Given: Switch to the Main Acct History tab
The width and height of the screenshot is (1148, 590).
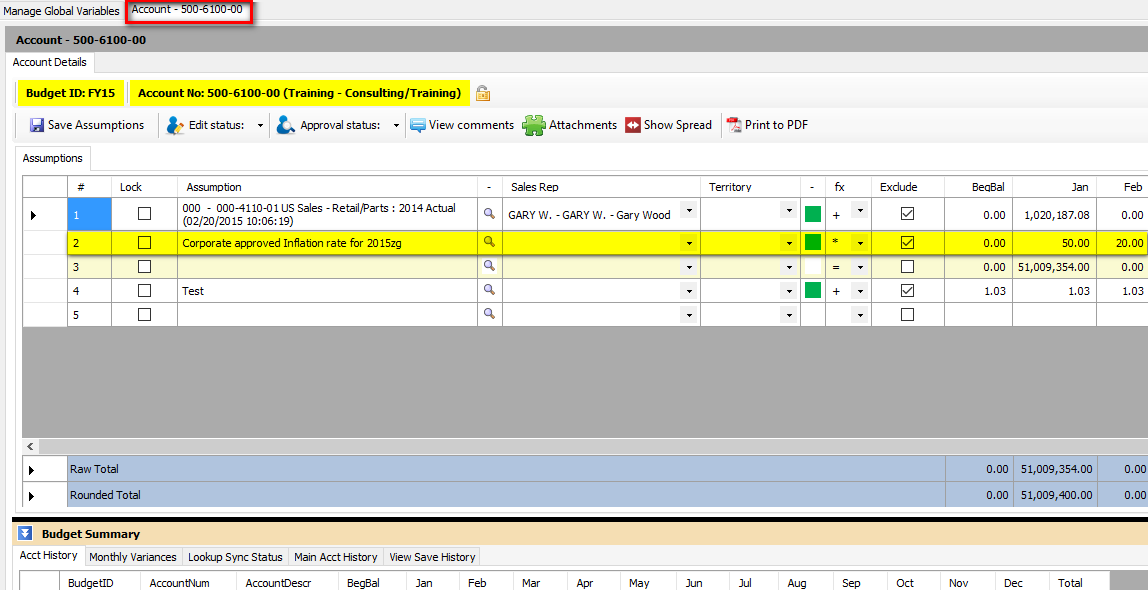Looking at the screenshot, I should pyautogui.click(x=336, y=557).
